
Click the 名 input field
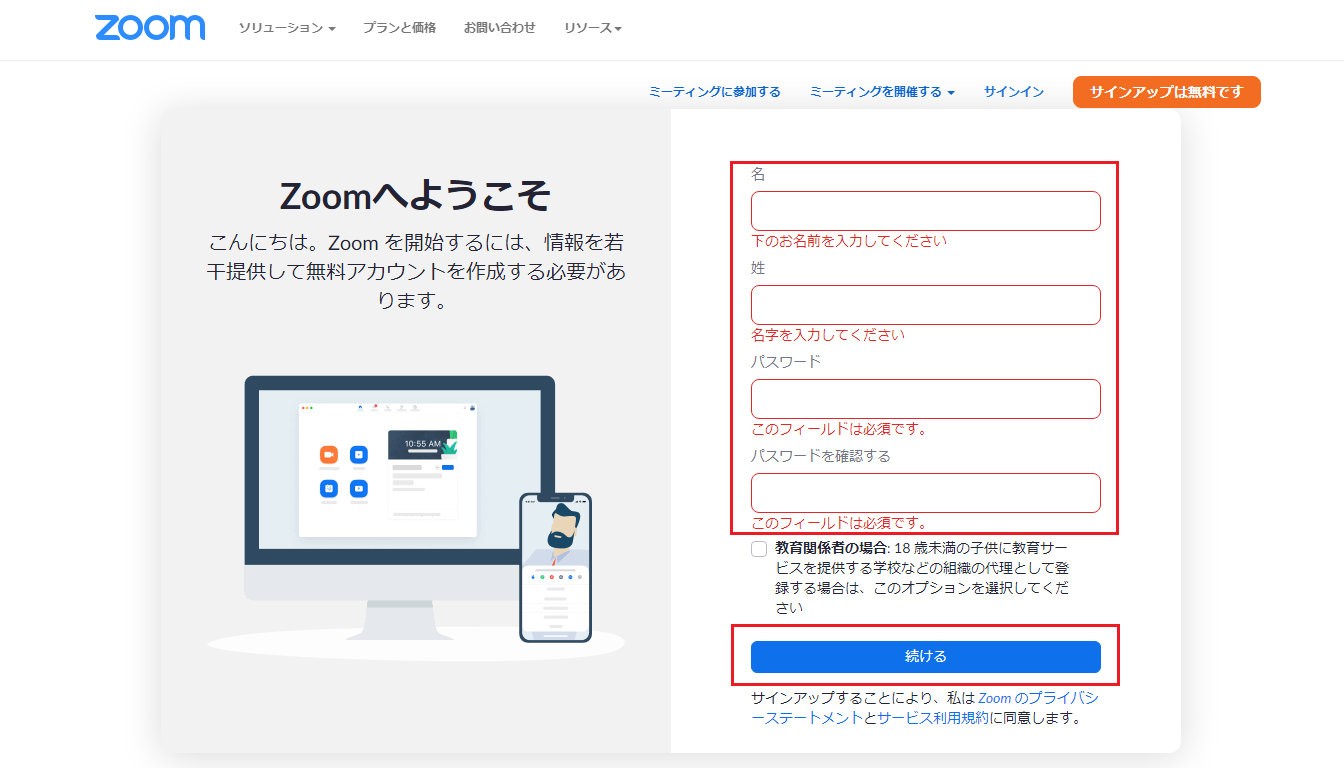(x=925, y=211)
